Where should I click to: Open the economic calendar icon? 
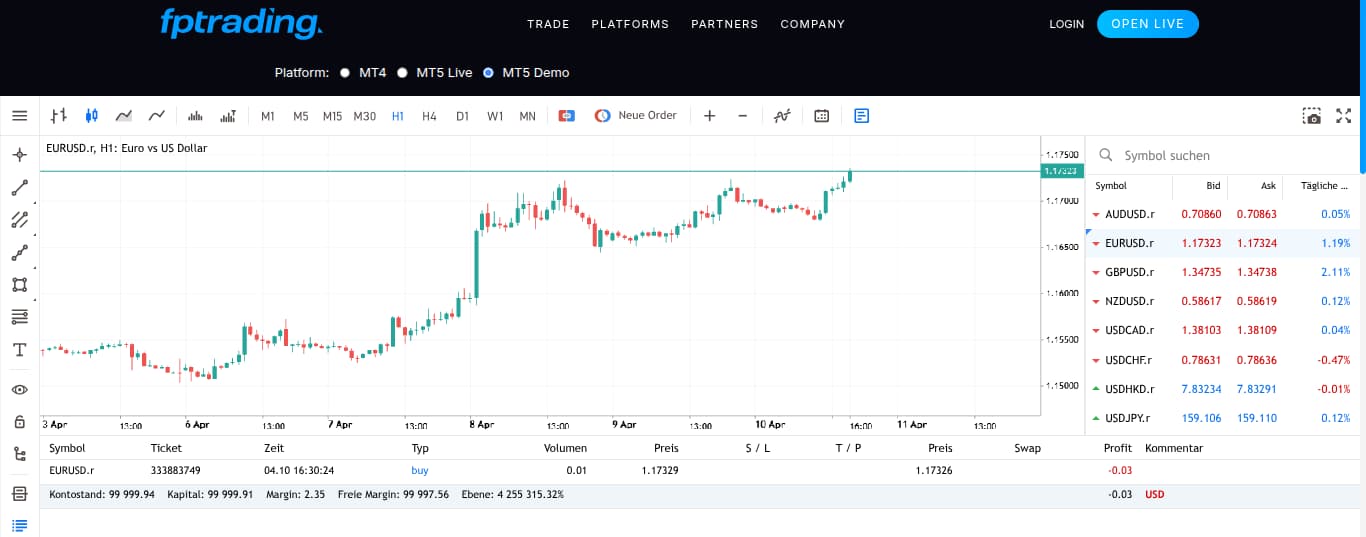coord(822,116)
